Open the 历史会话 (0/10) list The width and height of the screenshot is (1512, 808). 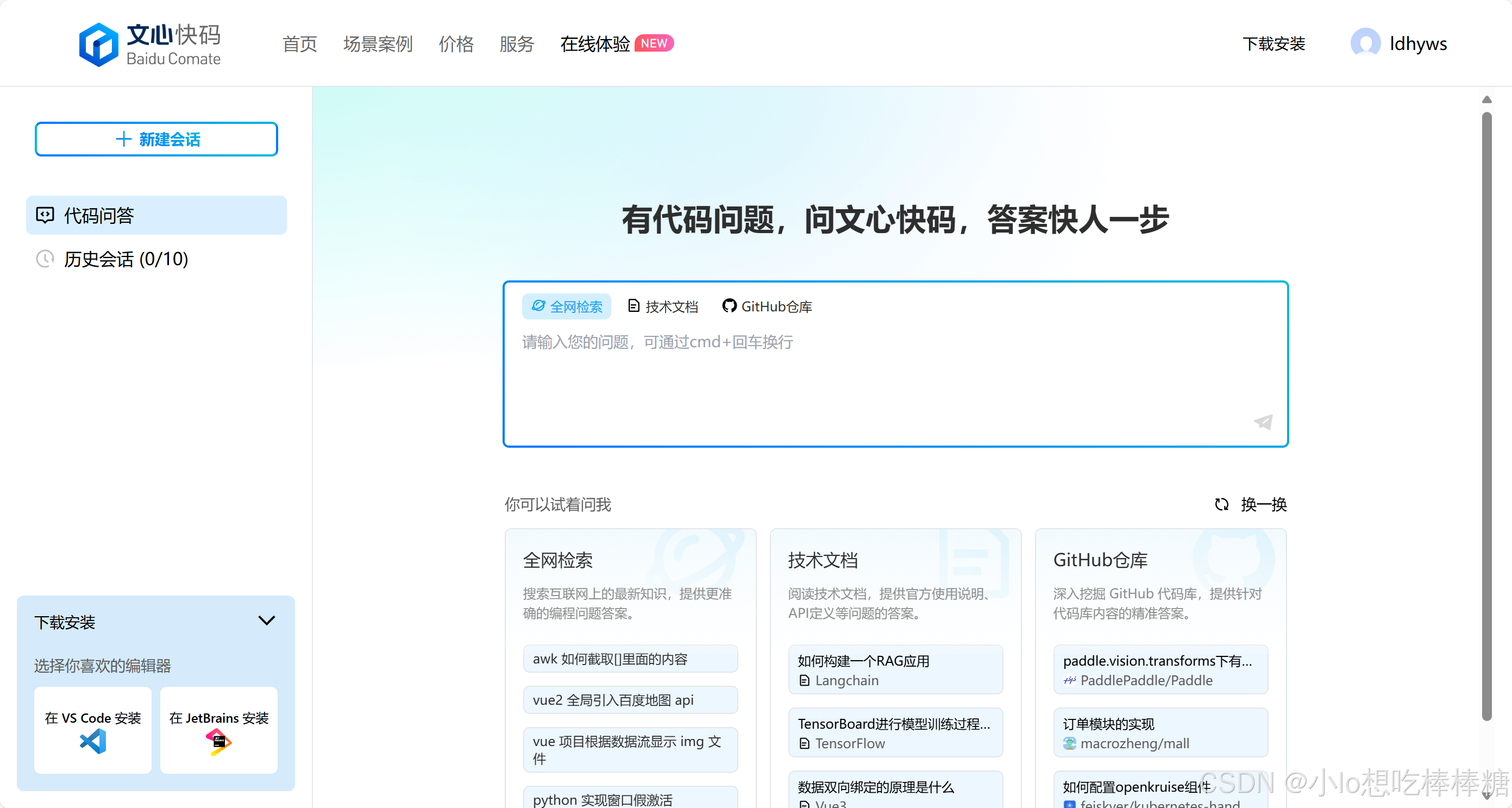pos(126,259)
